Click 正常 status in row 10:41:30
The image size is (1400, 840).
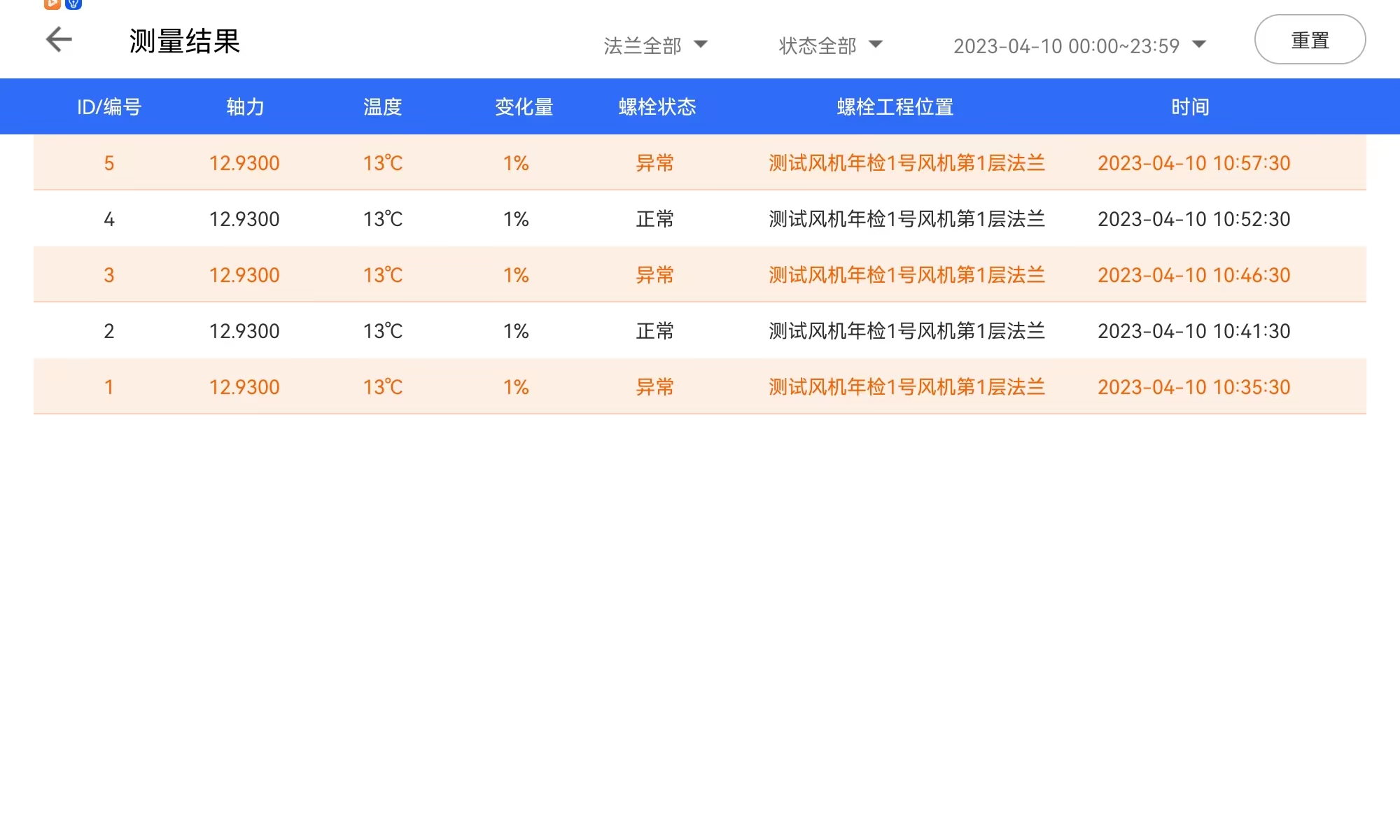click(654, 331)
